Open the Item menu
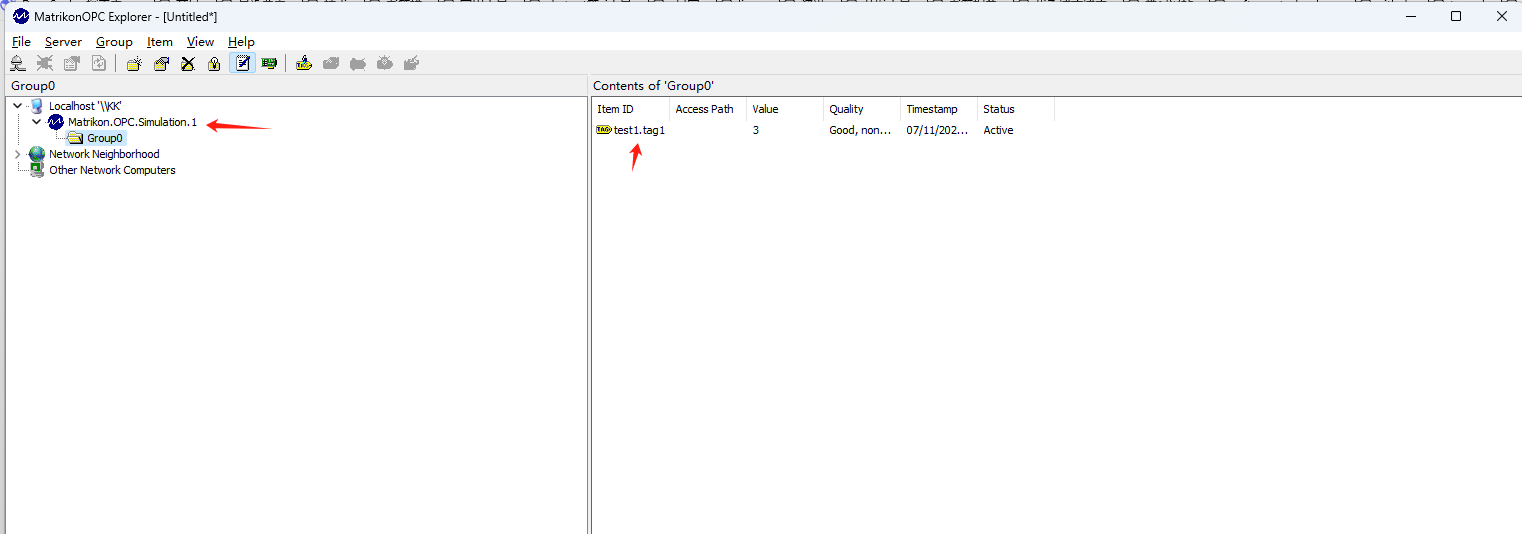The width and height of the screenshot is (1522, 534). coord(160,42)
